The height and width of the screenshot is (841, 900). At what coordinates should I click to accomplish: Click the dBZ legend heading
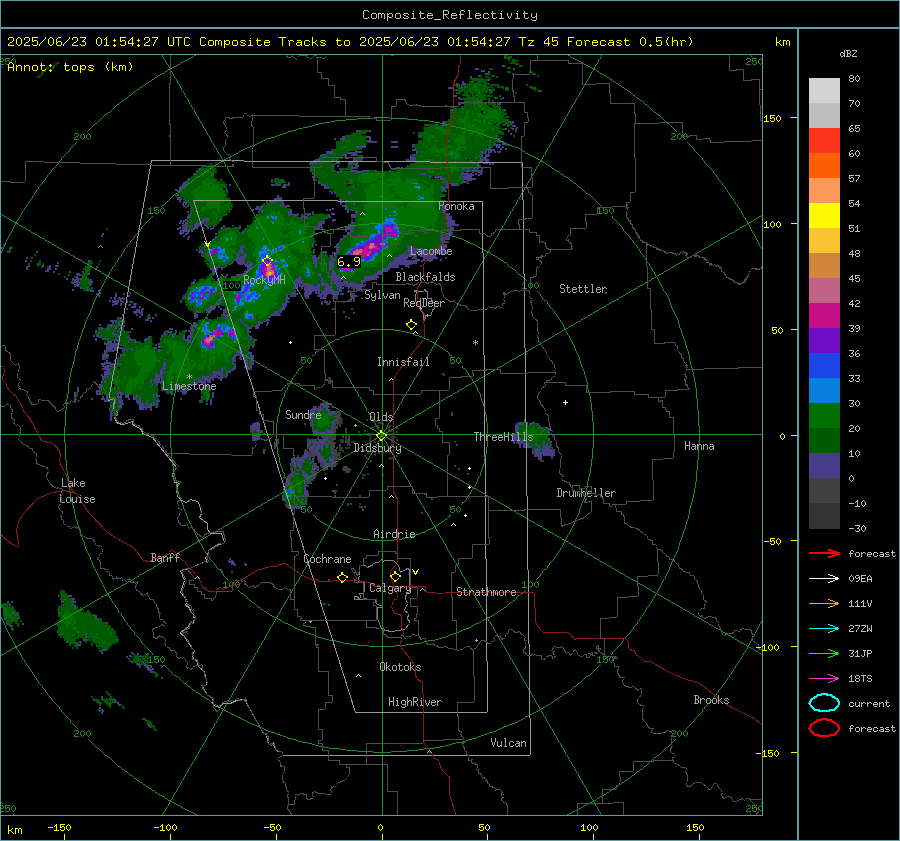tap(848, 54)
